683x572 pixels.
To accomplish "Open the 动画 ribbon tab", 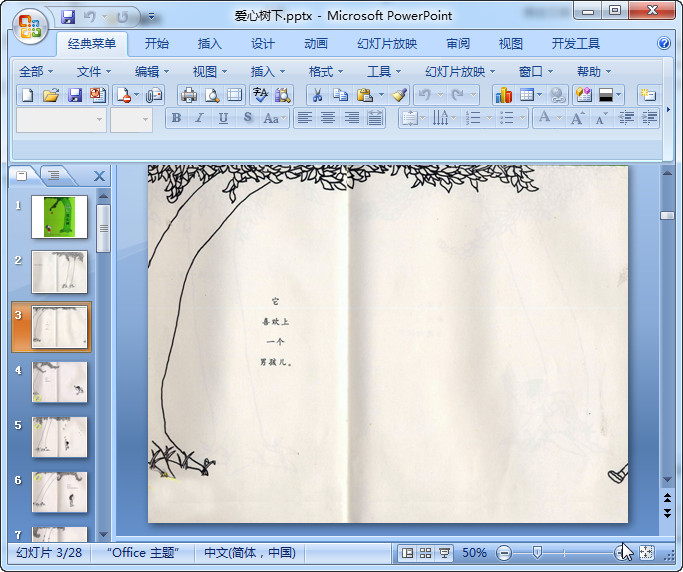I will (x=315, y=44).
